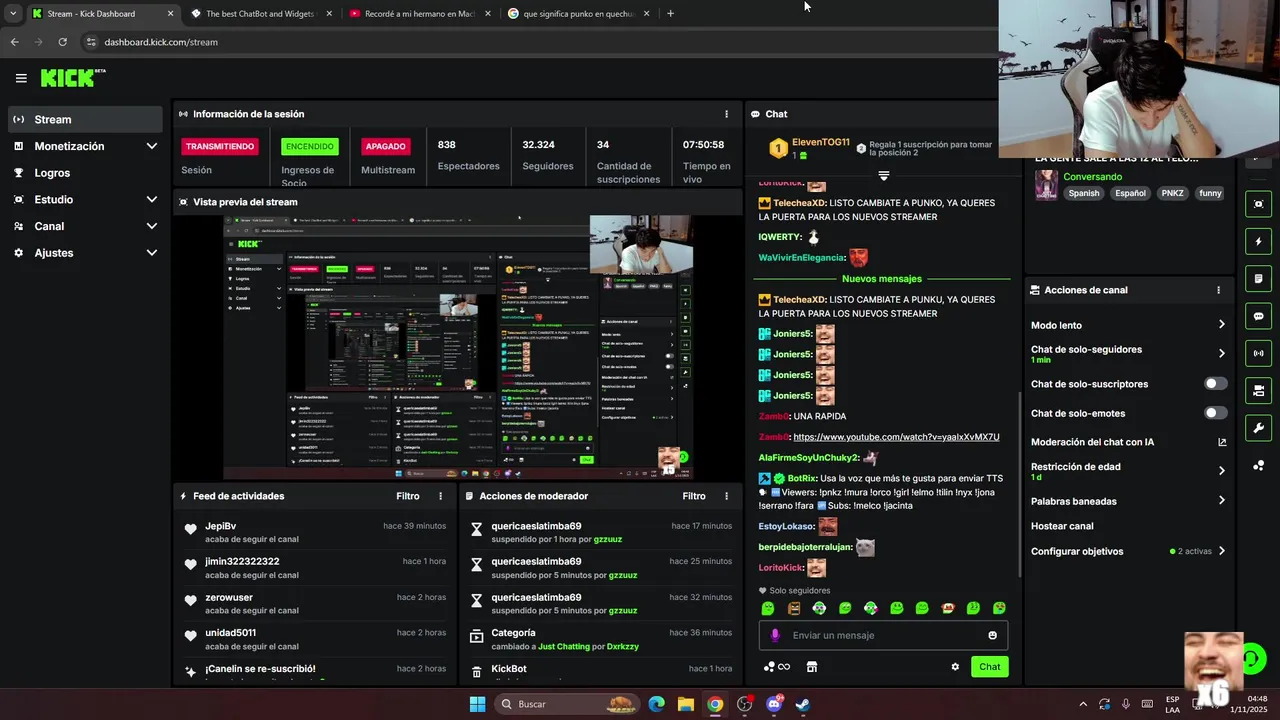The image size is (1280, 720).
Task: Click the first green emote in the quick emote row
Action: pyautogui.click(x=768, y=608)
